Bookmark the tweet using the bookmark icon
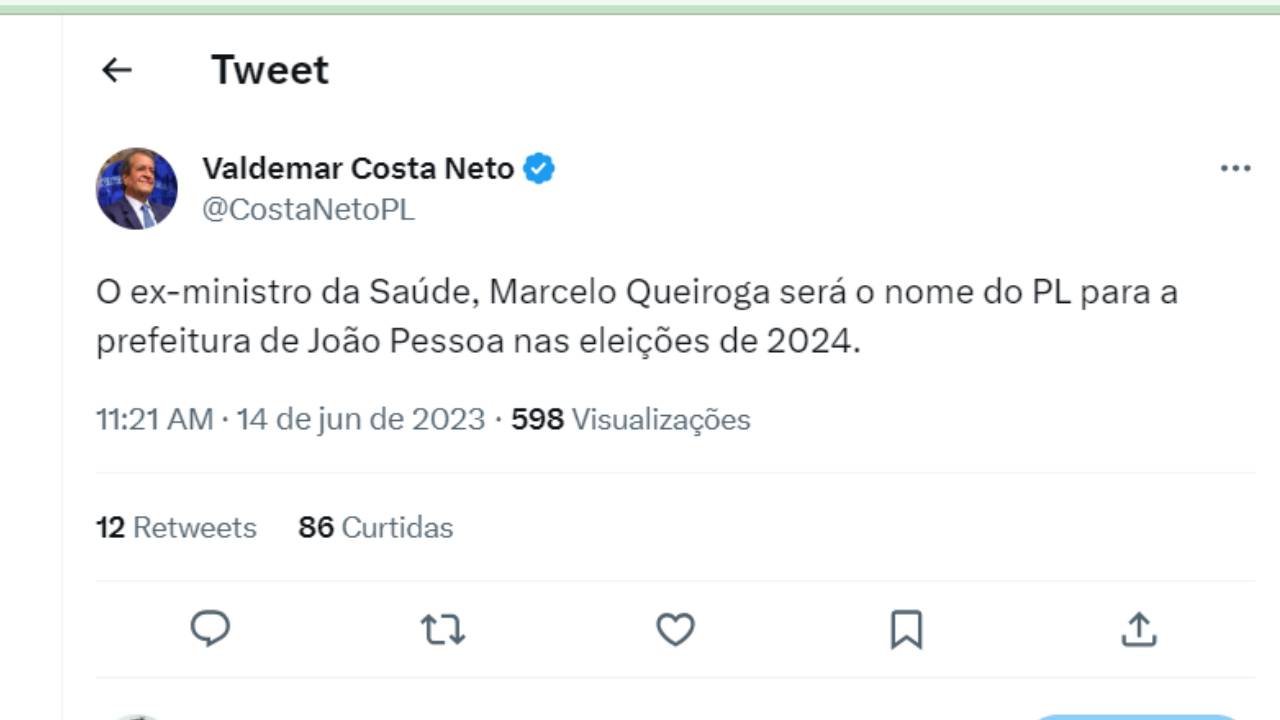1280x720 pixels. (907, 630)
